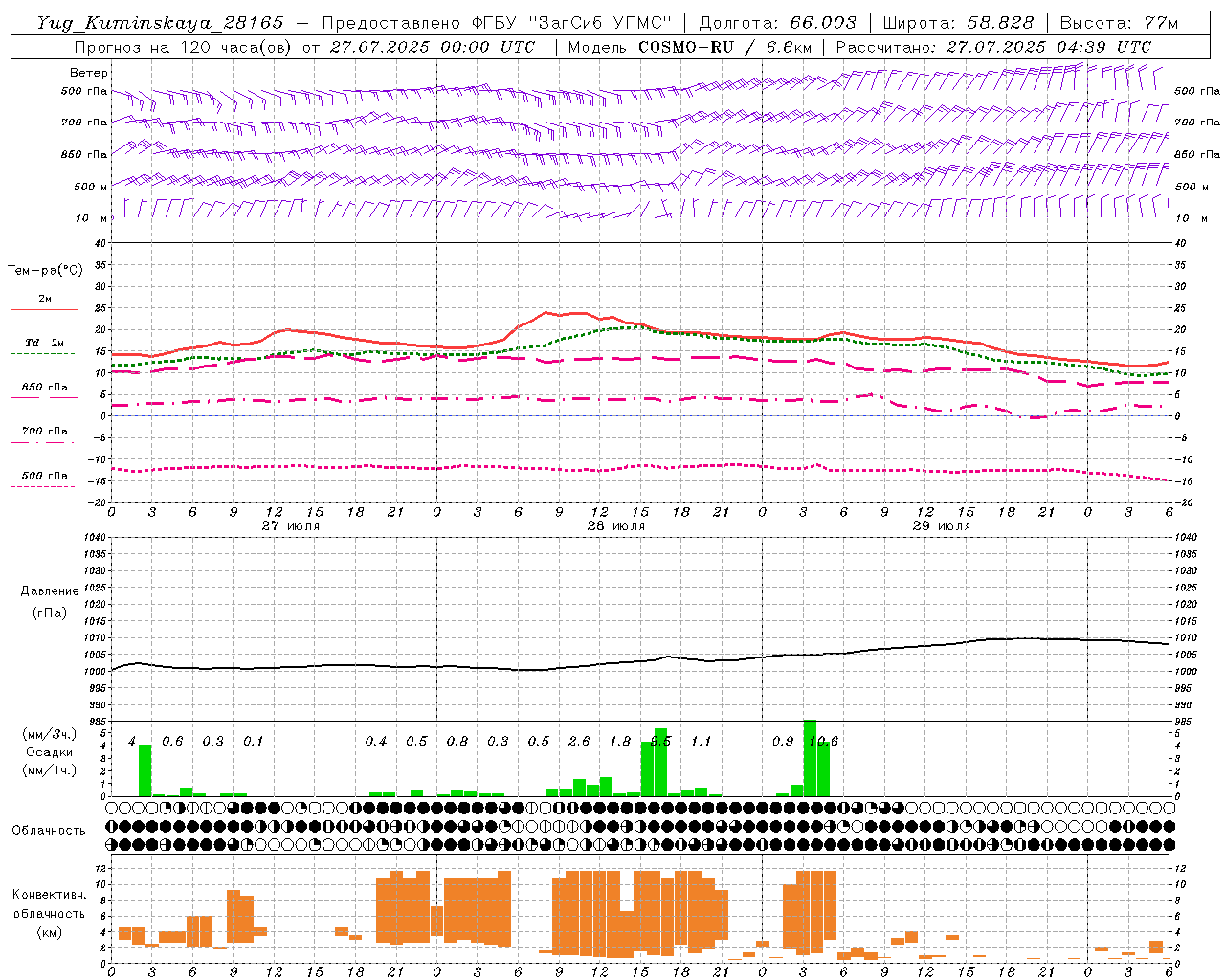Click the Модель COSMO-RU / 6.6км label
This screenshot has width=1225, height=980.
coord(690,47)
